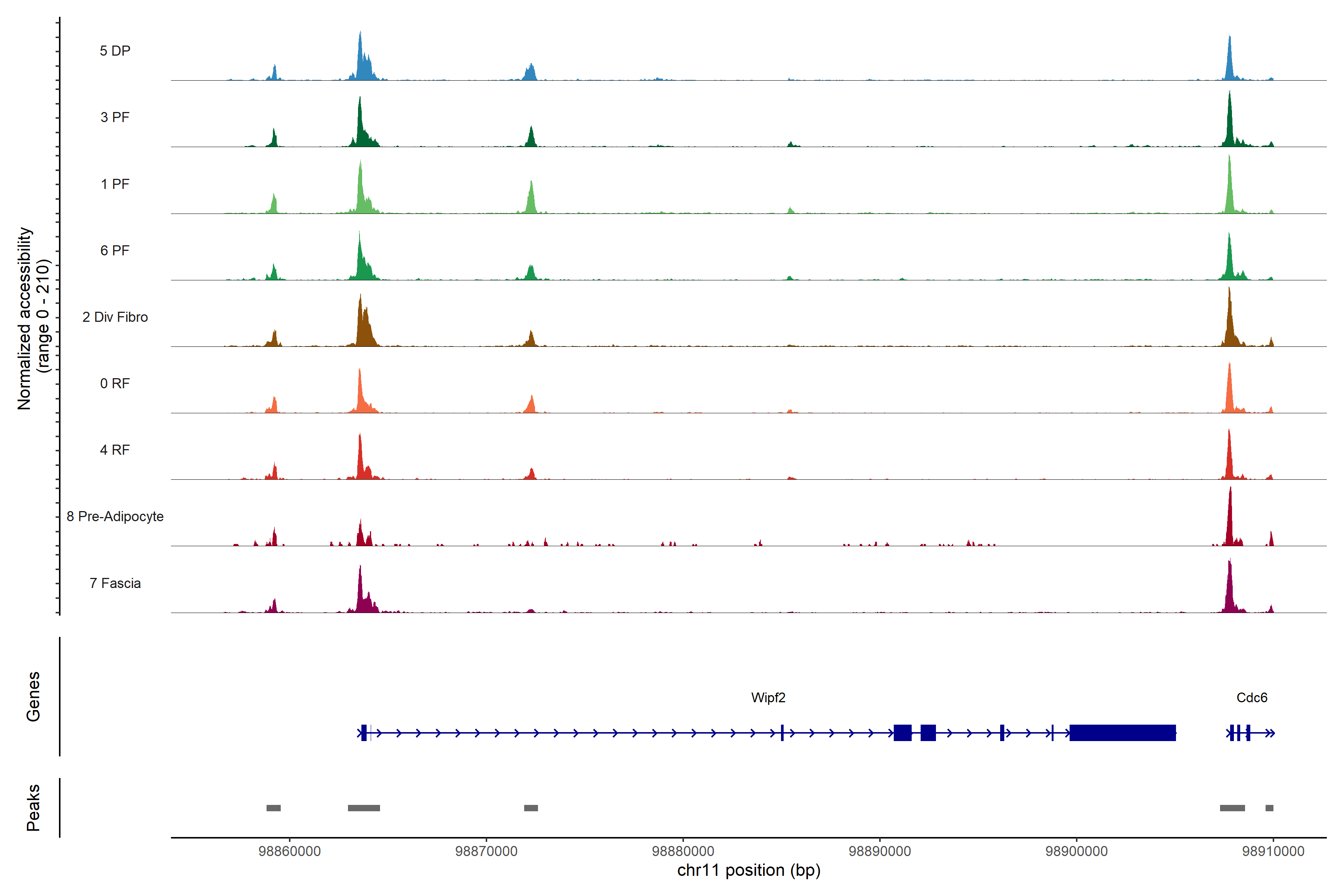
Task: Click the largest Wipf2 exon block
Action: [x=1122, y=732]
